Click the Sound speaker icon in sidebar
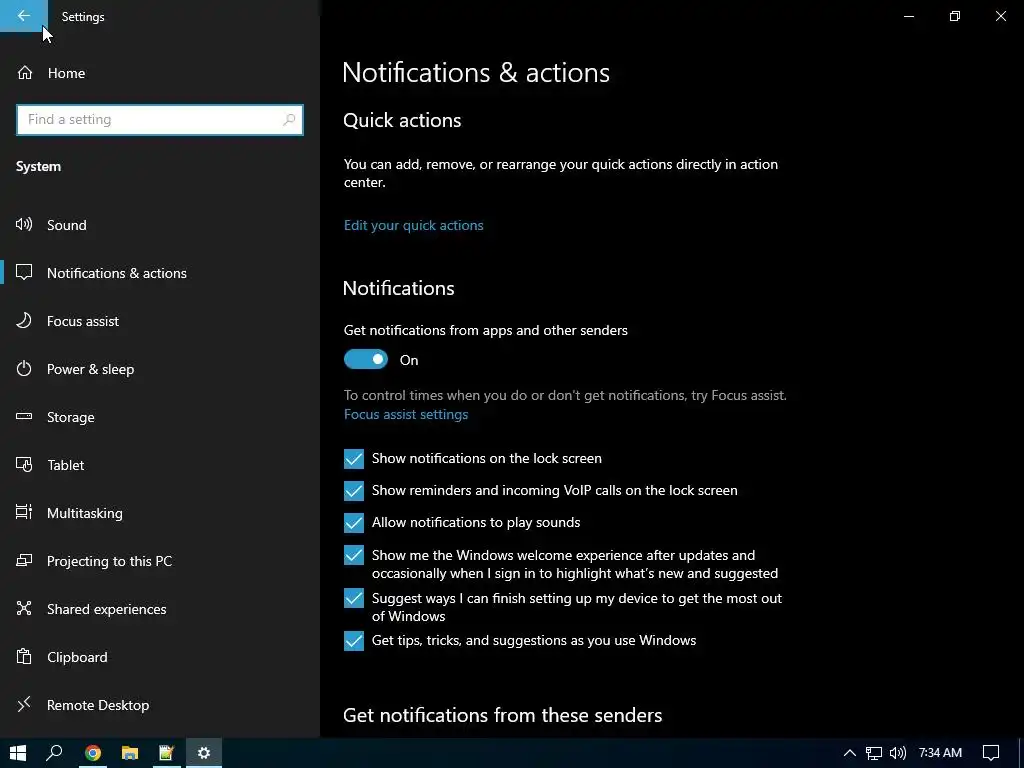Image resolution: width=1024 pixels, height=768 pixels. click(24, 225)
